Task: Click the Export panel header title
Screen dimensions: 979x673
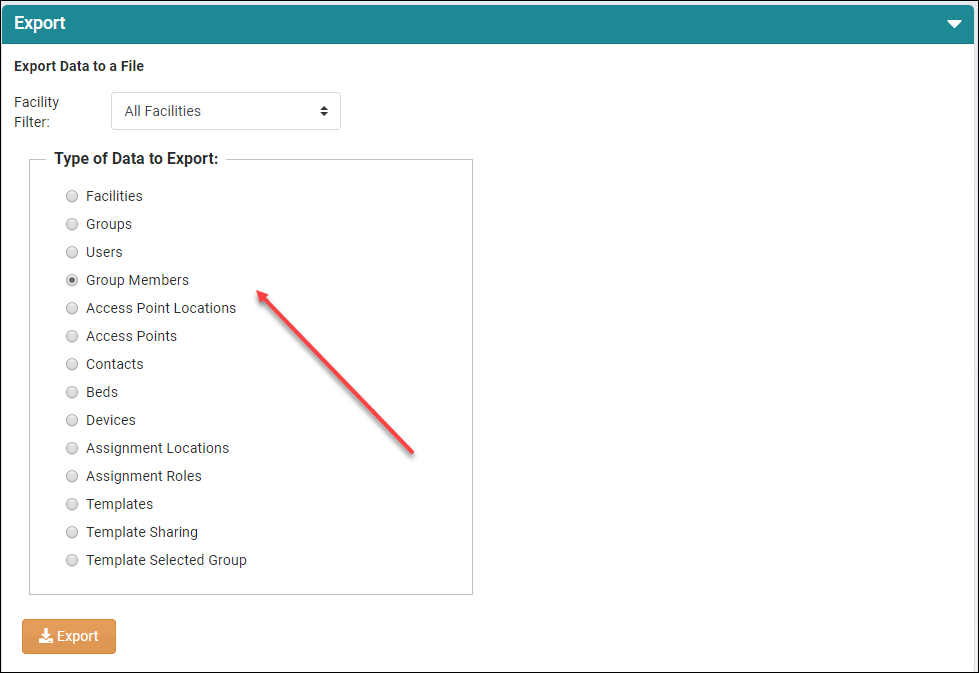Action: [40, 23]
